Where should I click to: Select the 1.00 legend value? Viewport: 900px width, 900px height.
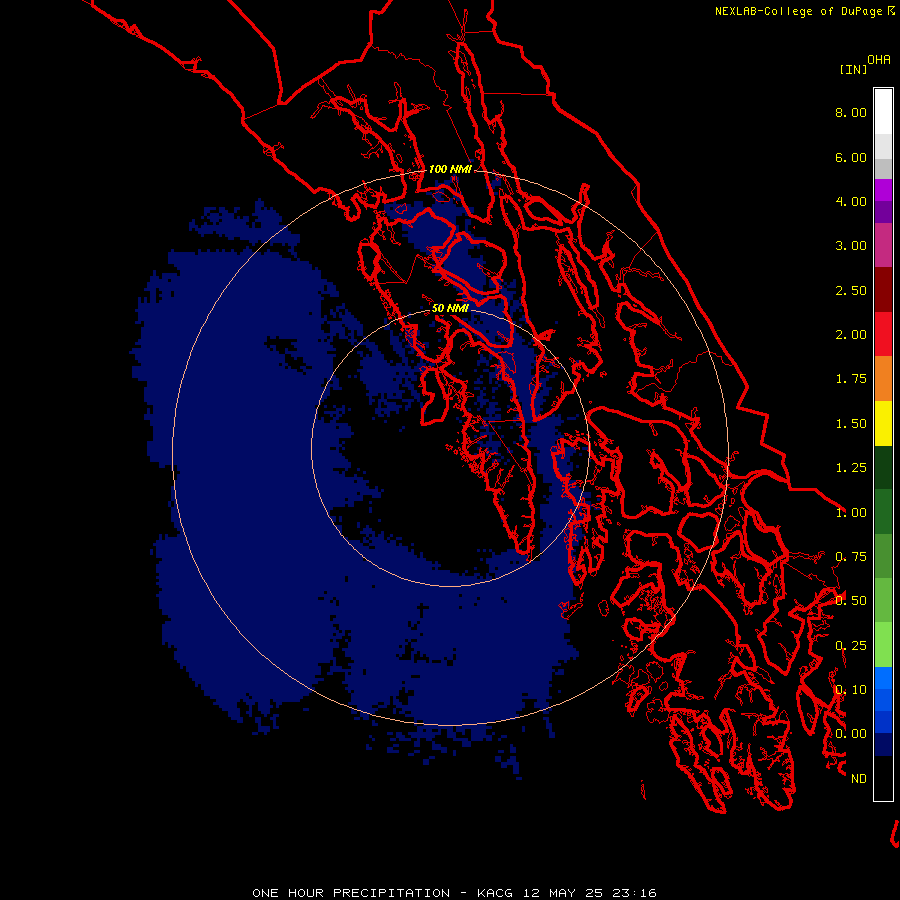(x=851, y=513)
